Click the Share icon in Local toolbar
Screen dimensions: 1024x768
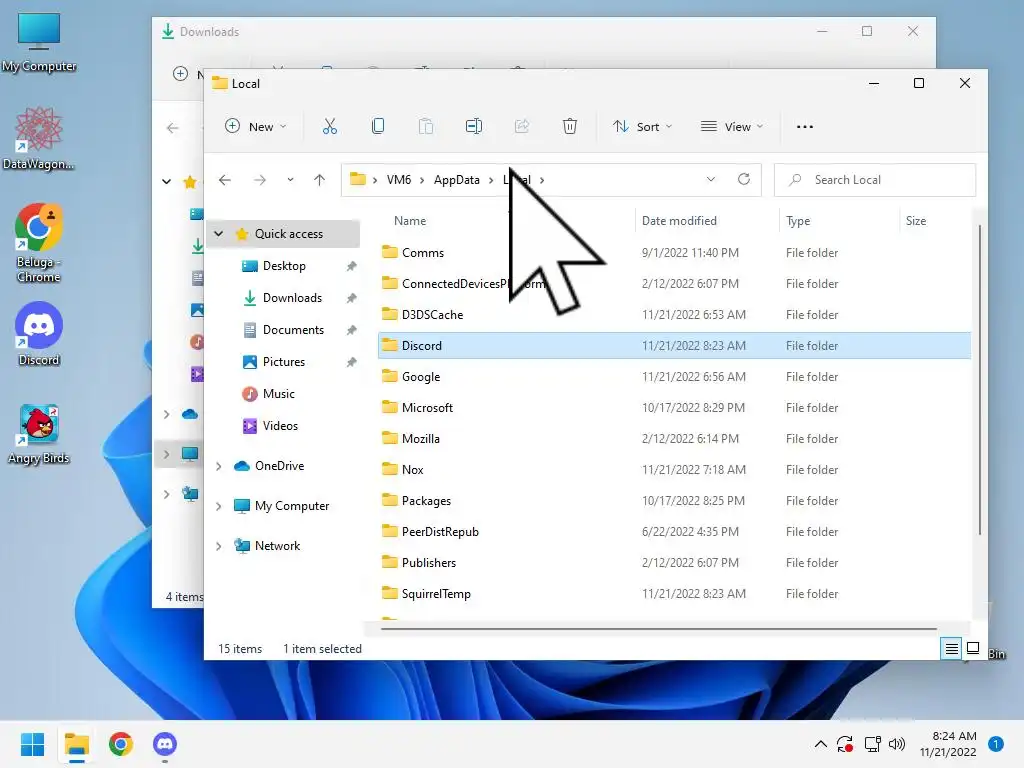[x=522, y=126]
